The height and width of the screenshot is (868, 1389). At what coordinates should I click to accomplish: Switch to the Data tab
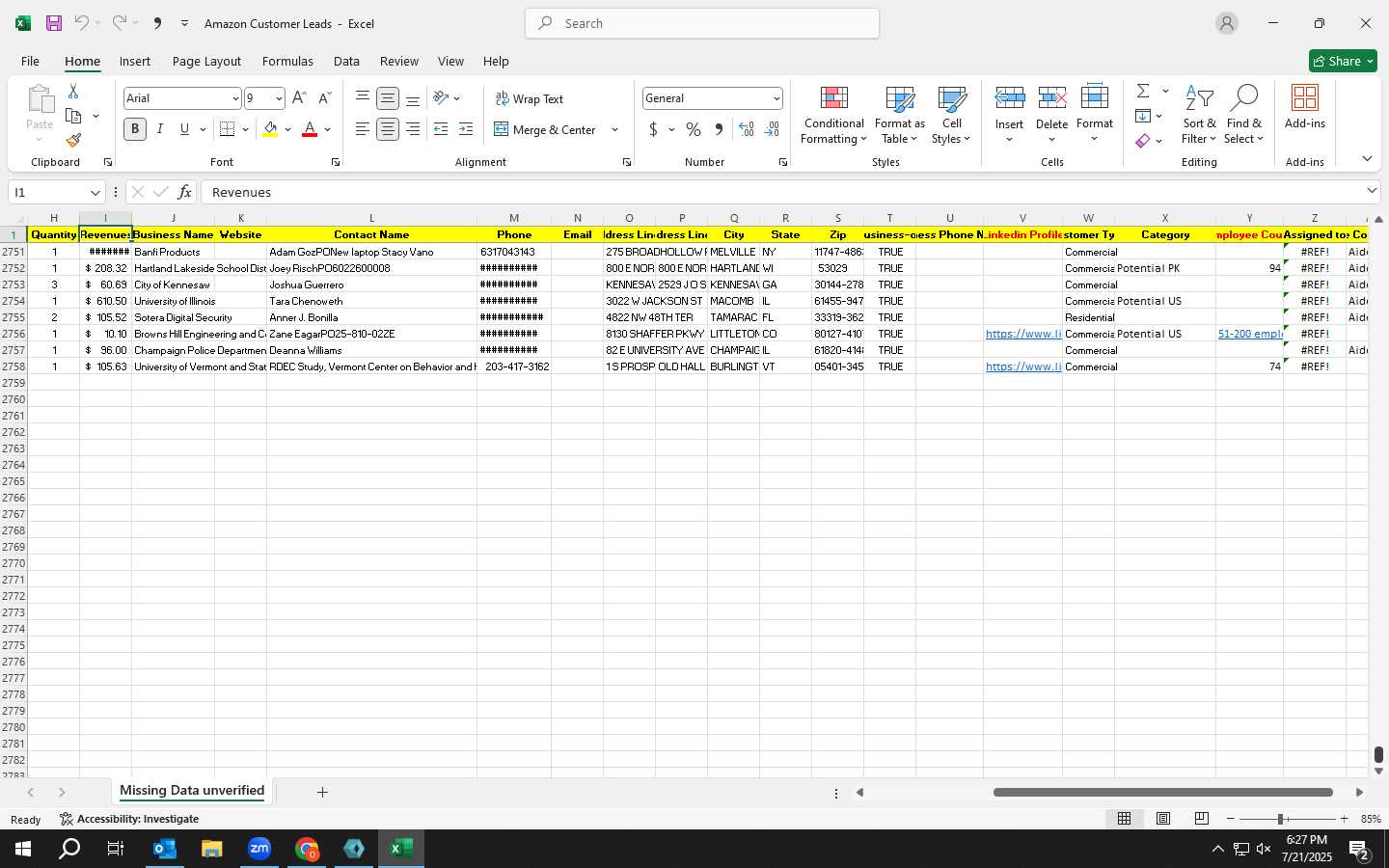click(x=346, y=61)
